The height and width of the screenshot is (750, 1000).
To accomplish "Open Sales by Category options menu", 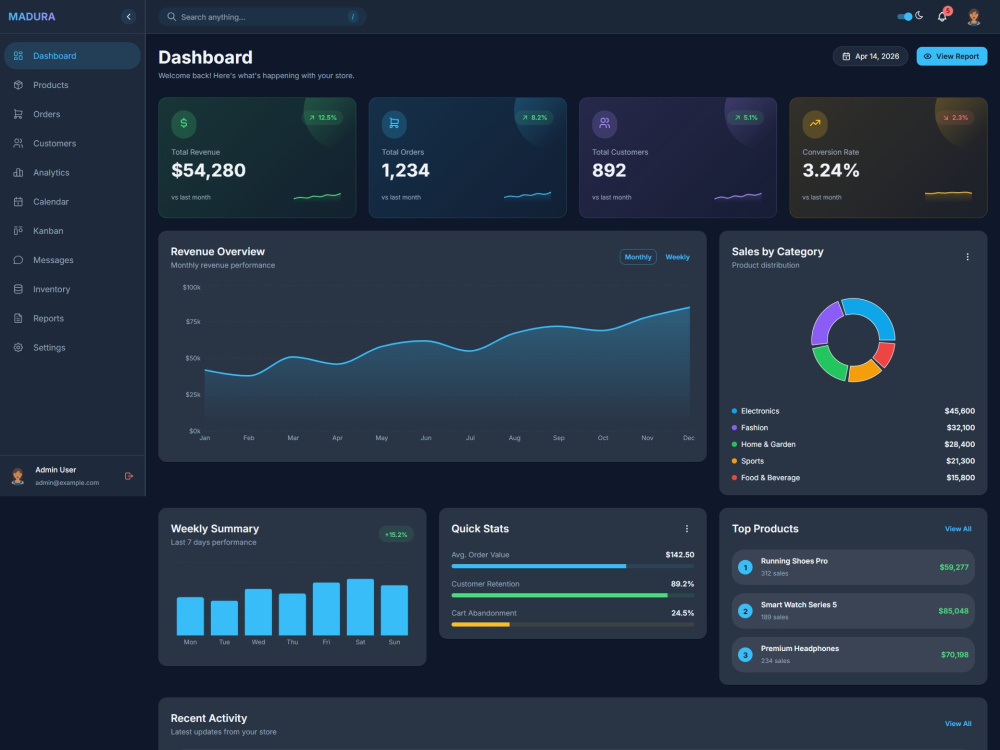I will coord(967,257).
